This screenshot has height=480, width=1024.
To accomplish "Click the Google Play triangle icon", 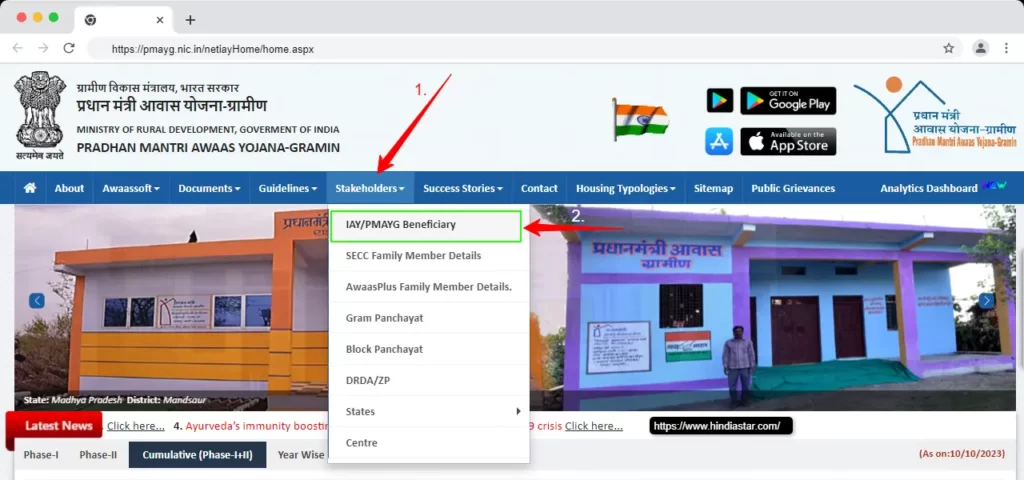I will coord(720,101).
